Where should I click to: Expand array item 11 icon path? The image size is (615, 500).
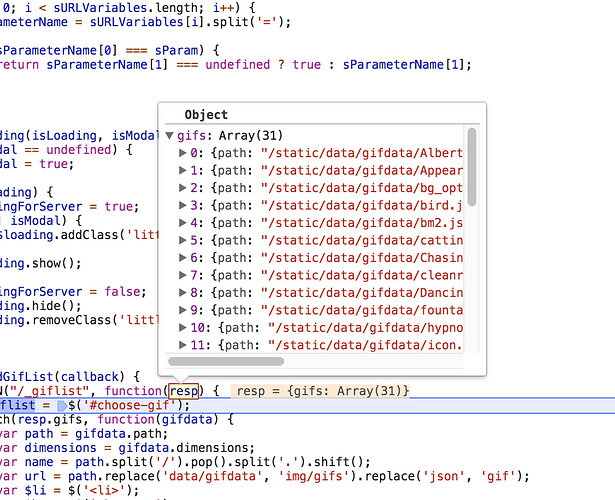click(x=182, y=345)
